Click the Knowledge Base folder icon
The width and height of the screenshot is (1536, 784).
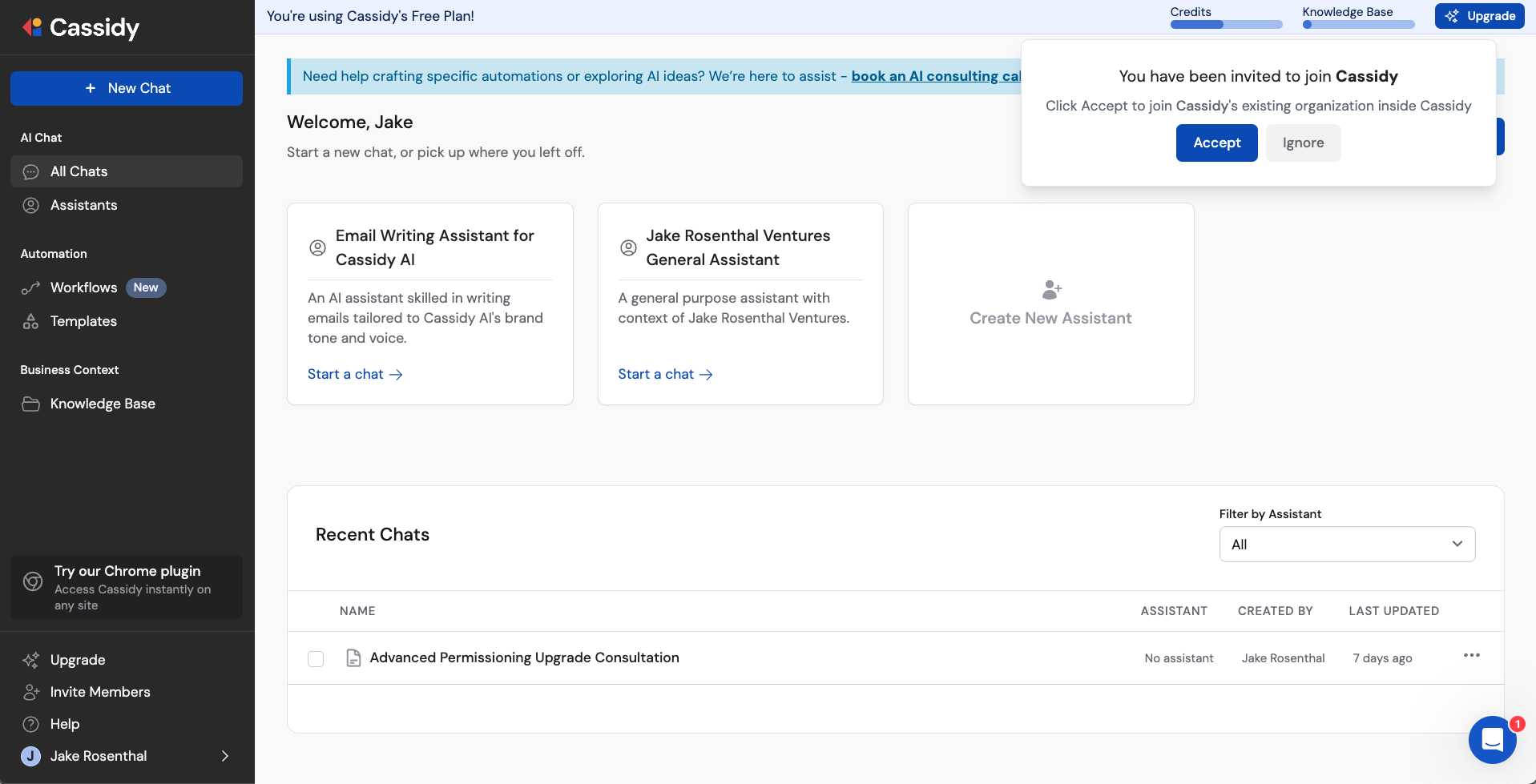(31, 404)
